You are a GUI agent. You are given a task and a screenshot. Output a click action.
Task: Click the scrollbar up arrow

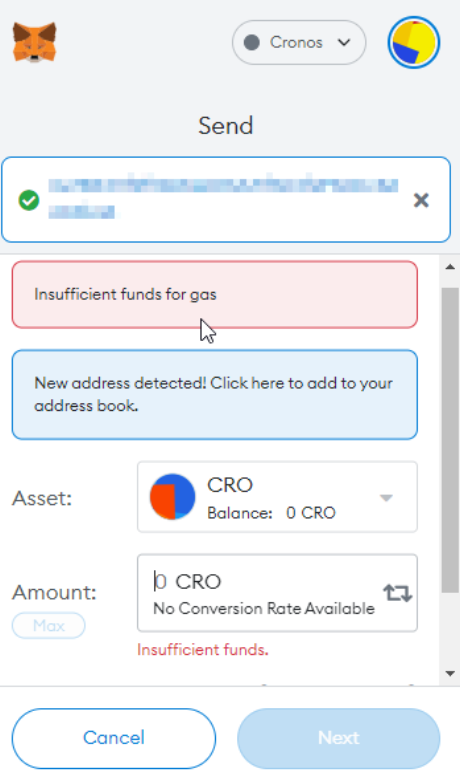tap(450, 267)
